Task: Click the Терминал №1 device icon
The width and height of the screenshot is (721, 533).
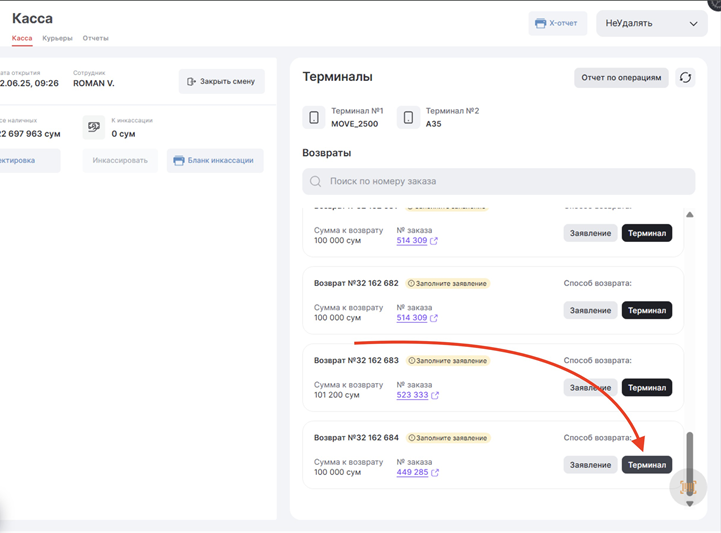Action: pyautogui.click(x=314, y=117)
